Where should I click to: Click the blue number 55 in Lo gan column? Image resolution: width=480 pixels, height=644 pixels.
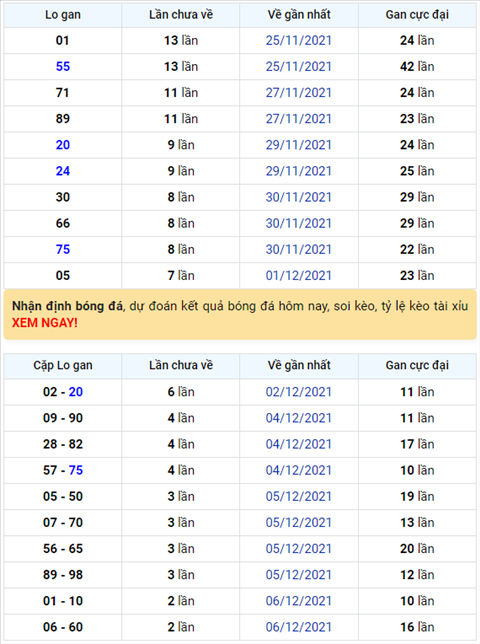click(x=63, y=67)
